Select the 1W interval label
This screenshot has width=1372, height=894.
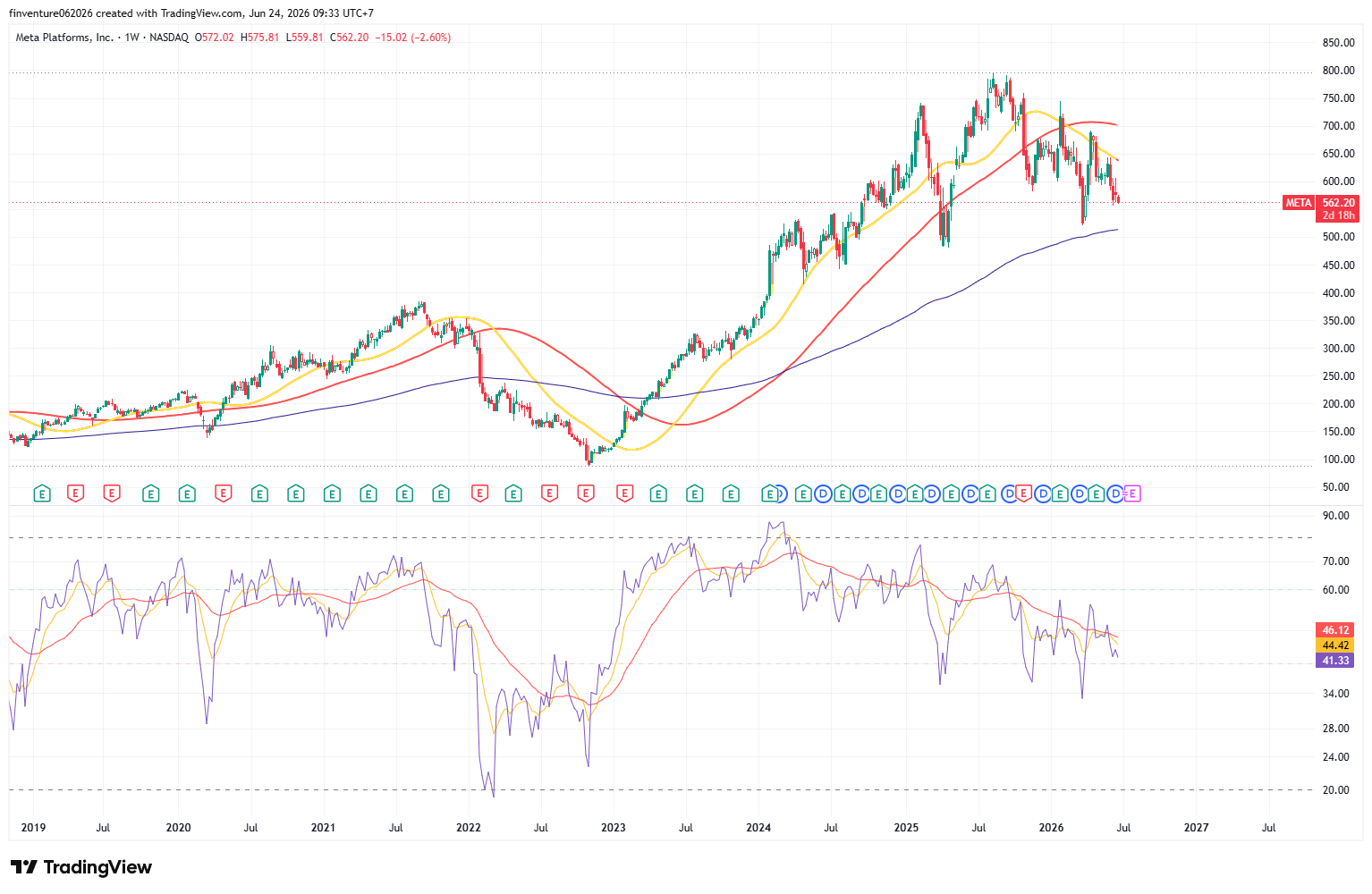point(132,38)
